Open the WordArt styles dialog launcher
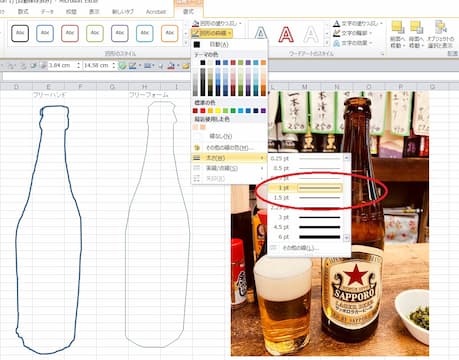459x360 pixels. pos(382,54)
